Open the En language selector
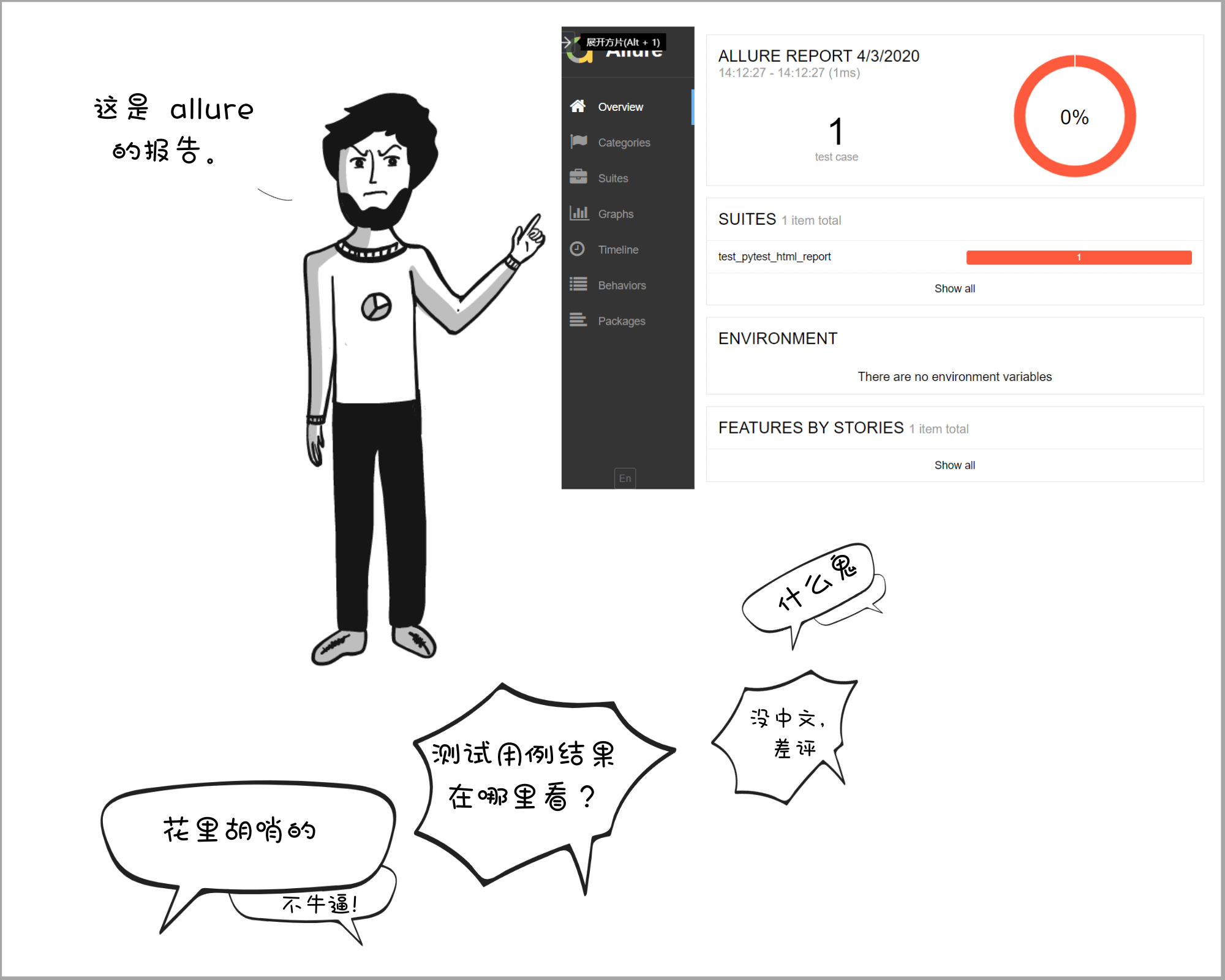The height and width of the screenshot is (980, 1225). 625,478
